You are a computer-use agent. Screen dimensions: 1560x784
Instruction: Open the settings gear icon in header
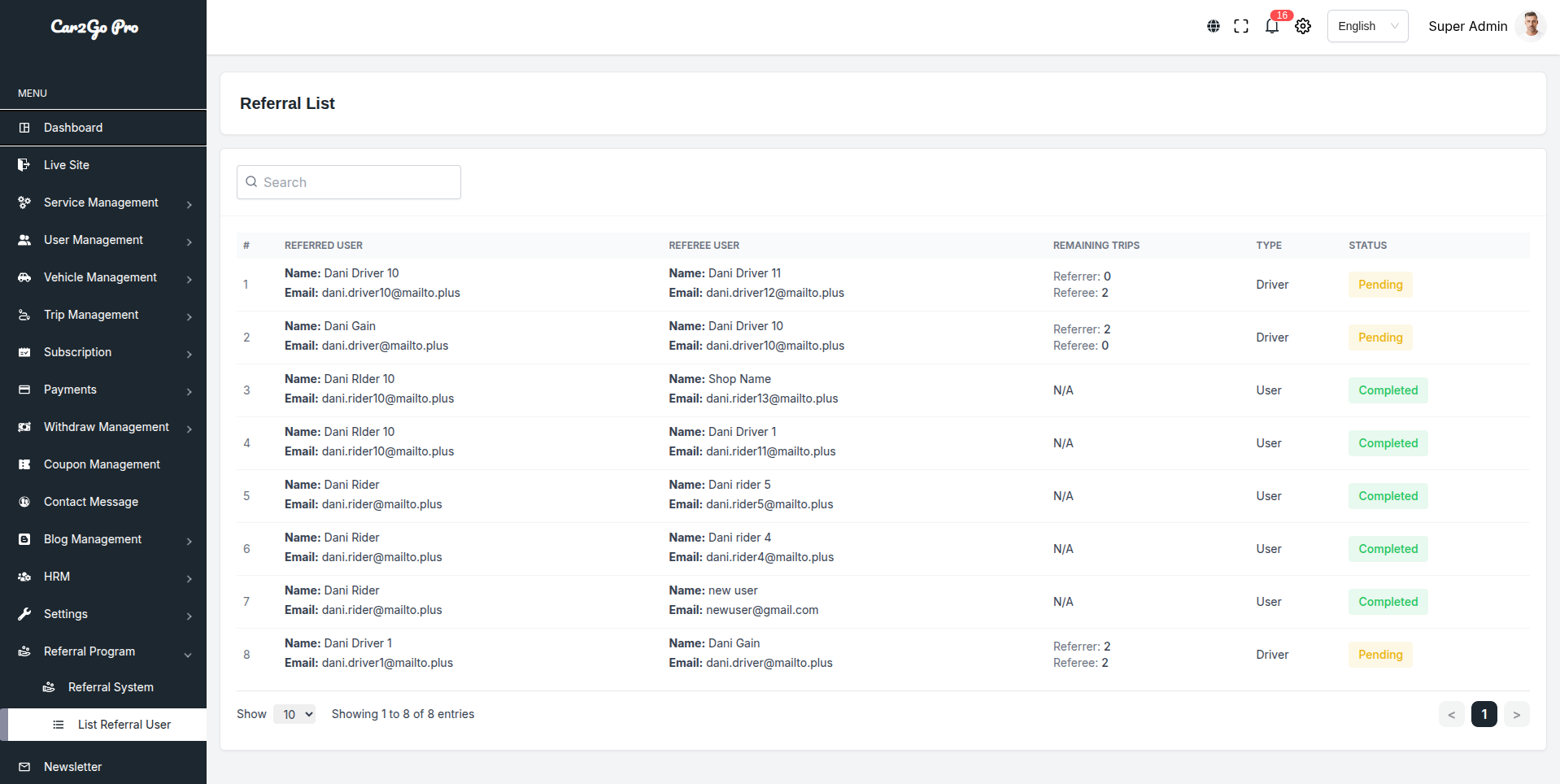coord(1303,26)
